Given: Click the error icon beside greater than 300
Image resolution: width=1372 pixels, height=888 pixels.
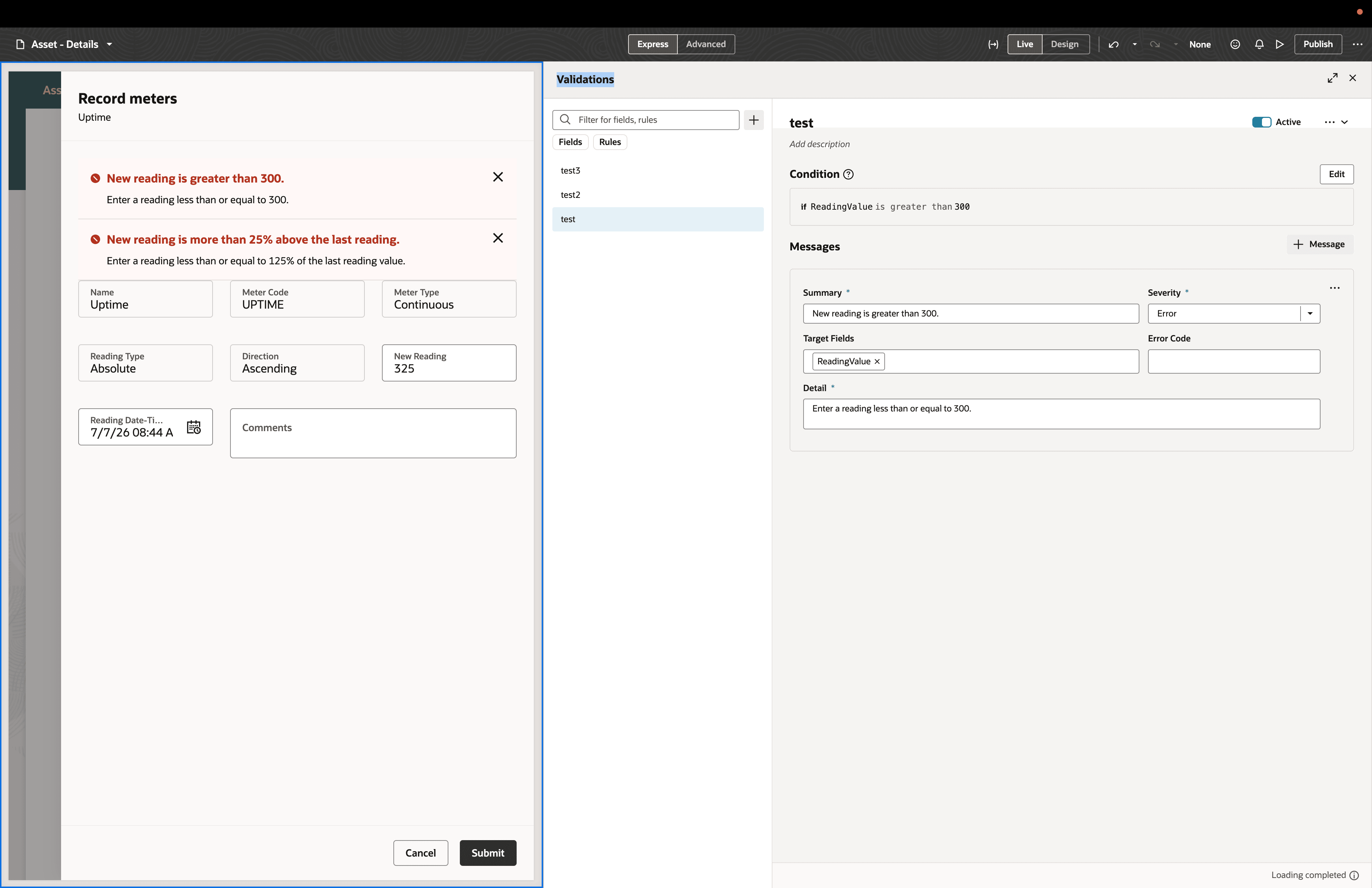Looking at the screenshot, I should tap(95, 178).
